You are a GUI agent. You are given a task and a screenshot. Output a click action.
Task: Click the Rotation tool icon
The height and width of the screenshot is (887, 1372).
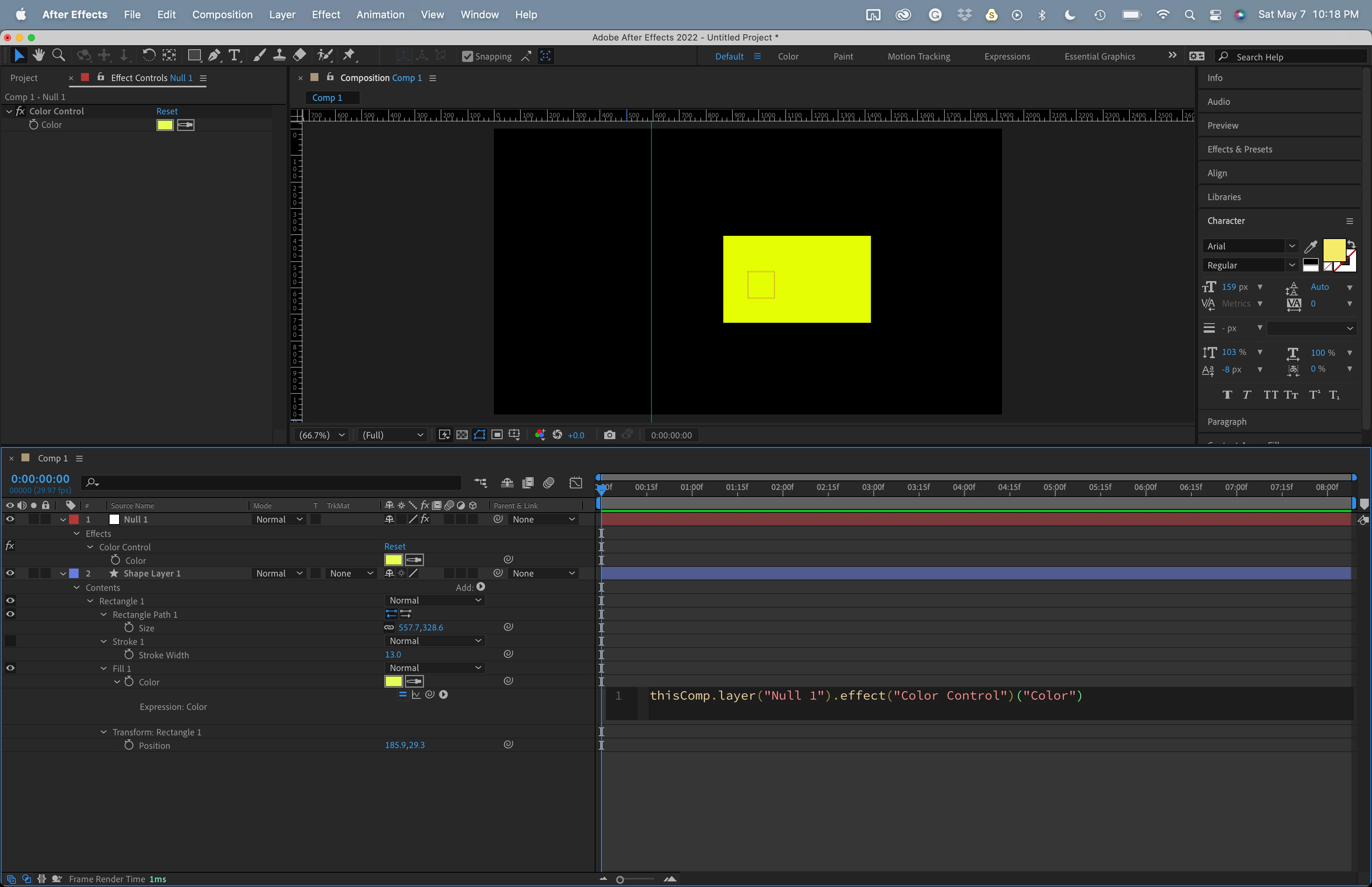[148, 55]
